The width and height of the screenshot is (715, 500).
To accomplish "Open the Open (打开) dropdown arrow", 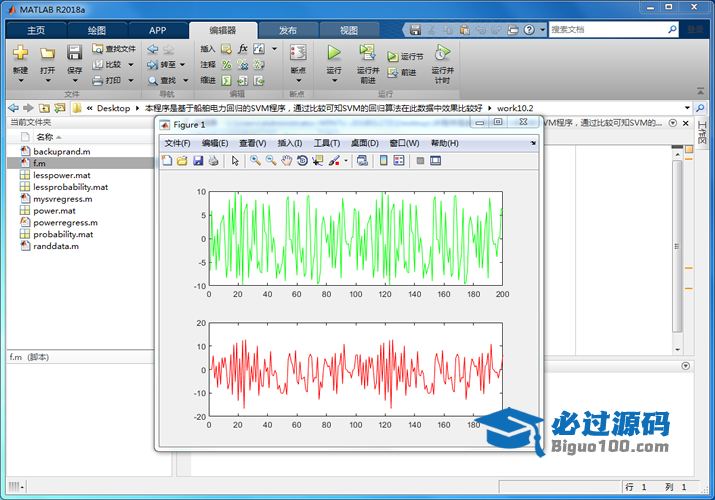I will [47, 81].
